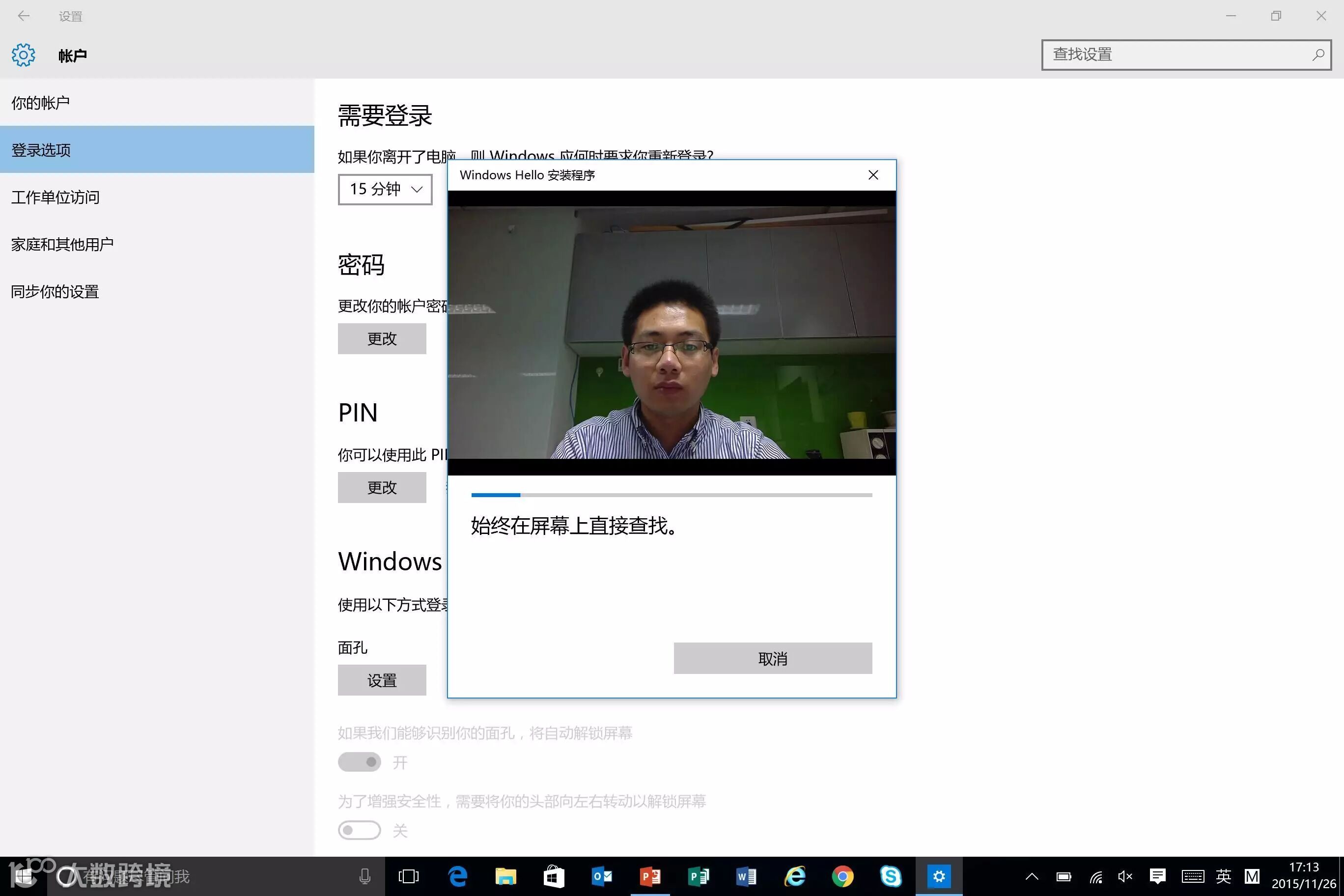Screen dimensions: 1344x896
Task: Click the 更改 button under 密码
Action: pyautogui.click(x=382, y=338)
